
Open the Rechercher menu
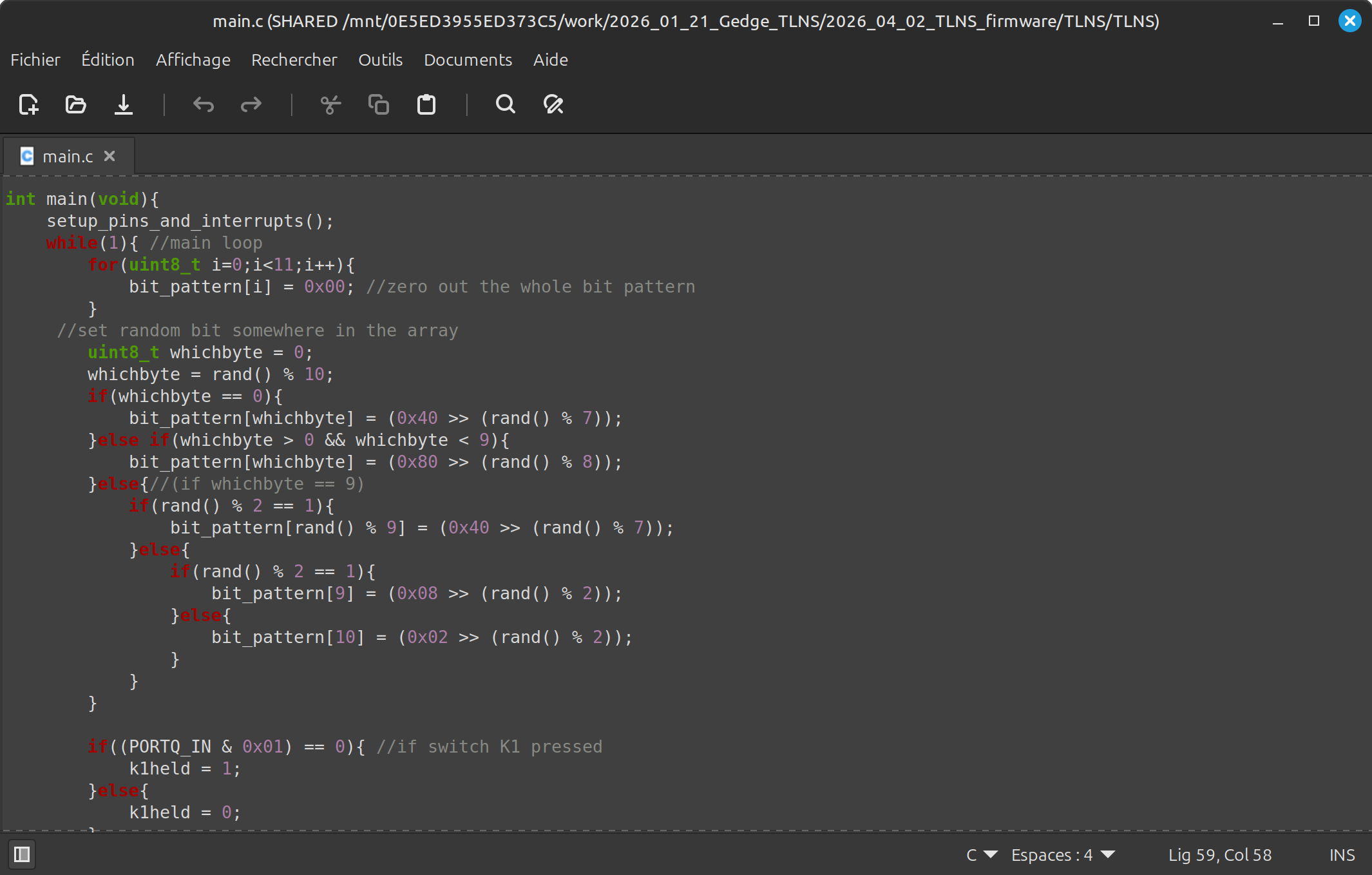click(x=294, y=60)
